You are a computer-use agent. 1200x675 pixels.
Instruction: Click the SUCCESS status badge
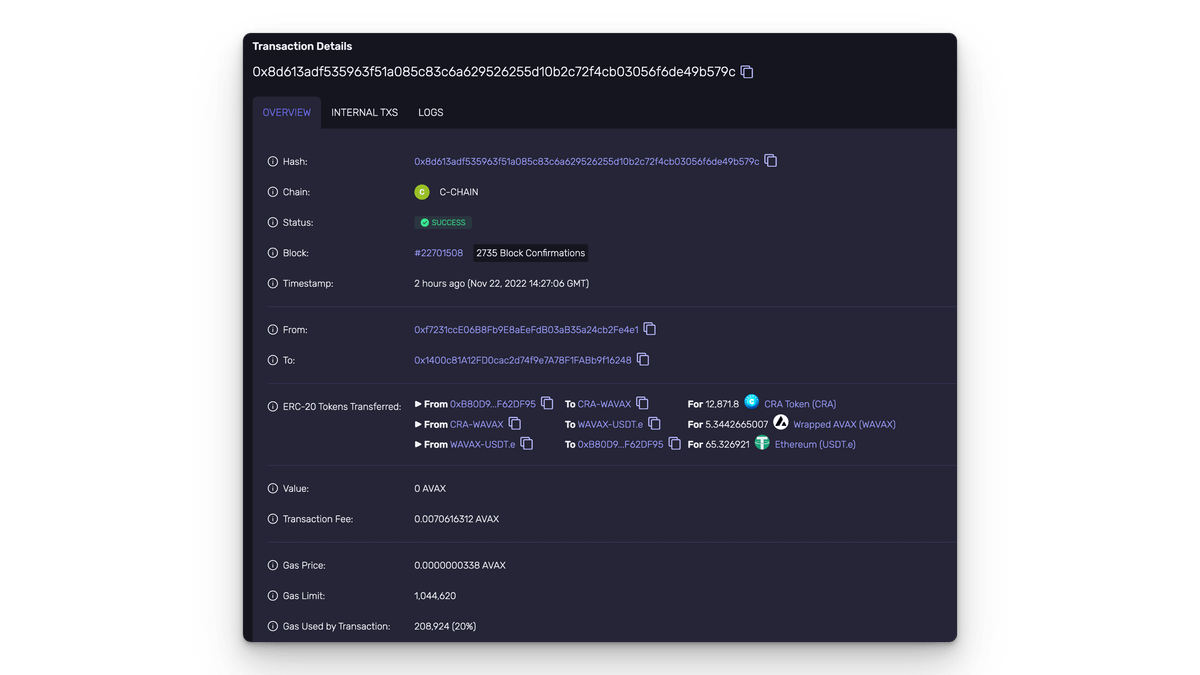point(443,222)
